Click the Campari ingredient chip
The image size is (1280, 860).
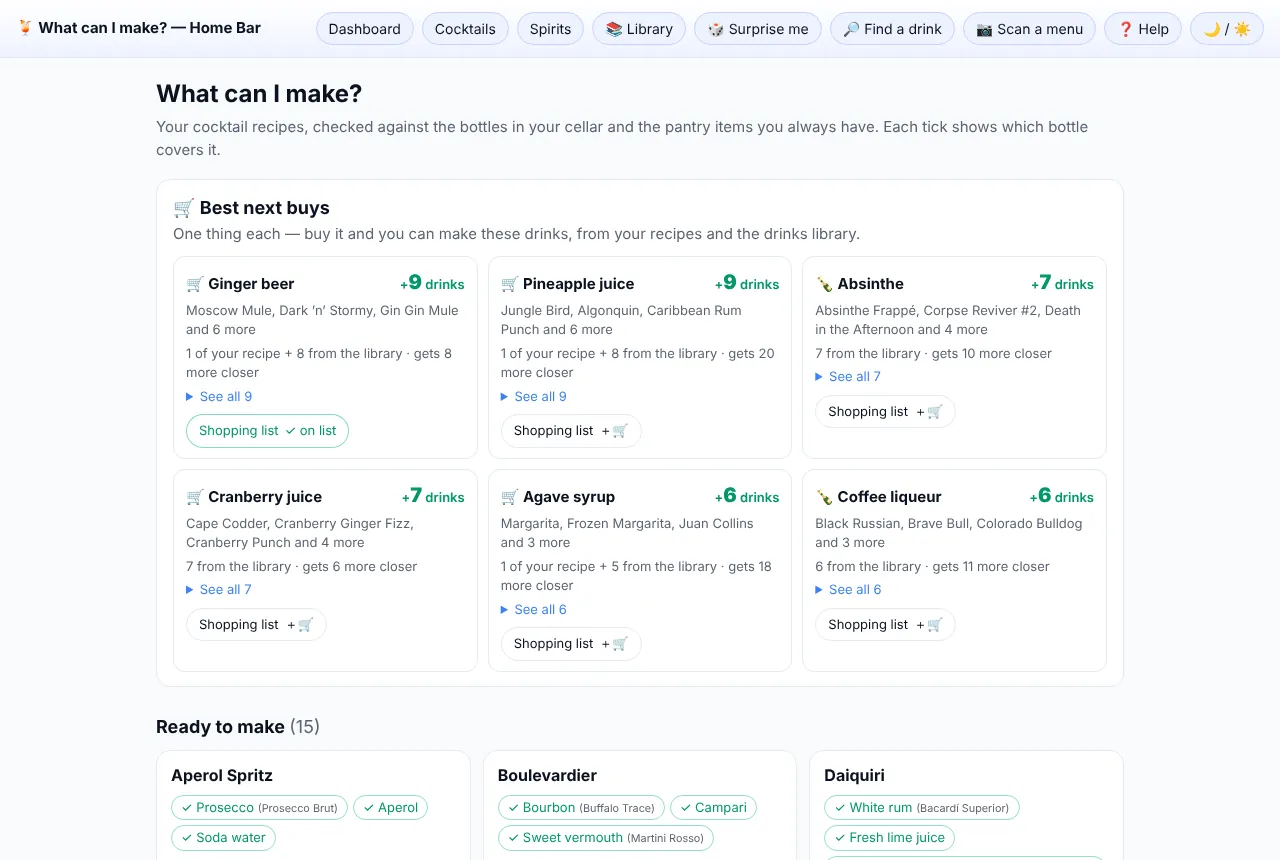[713, 808]
